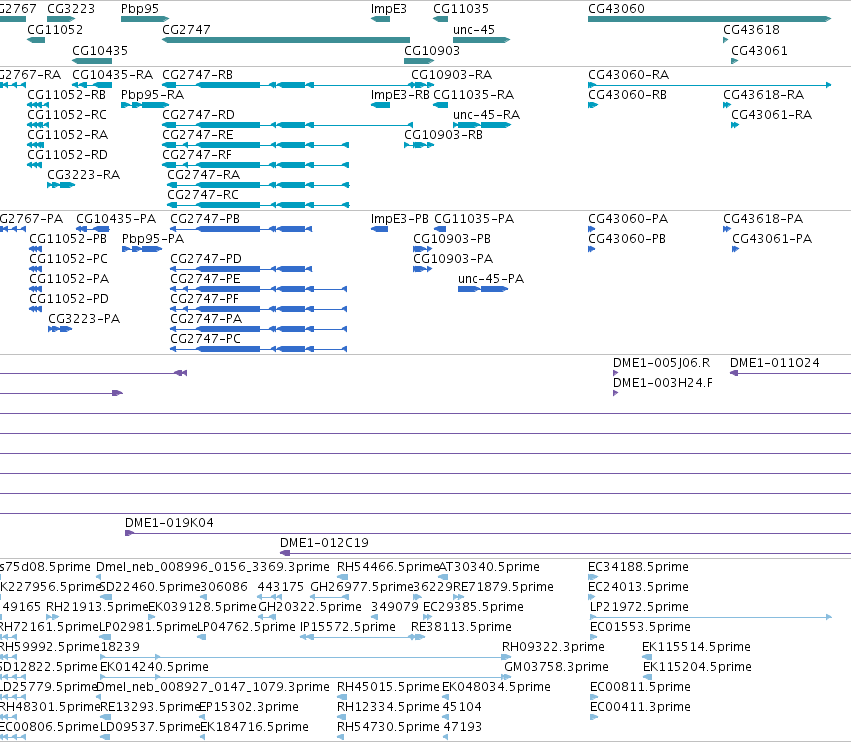Select EST label "GM03758.3prime"
Screen dimensions: 851x742
pos(556,667)
